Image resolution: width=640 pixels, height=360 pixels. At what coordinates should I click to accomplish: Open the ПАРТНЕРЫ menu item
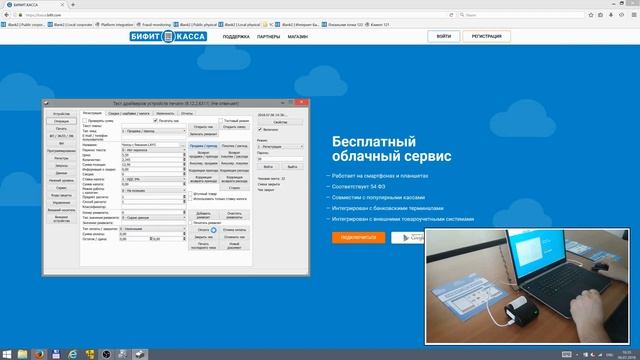tap(269, 37)
